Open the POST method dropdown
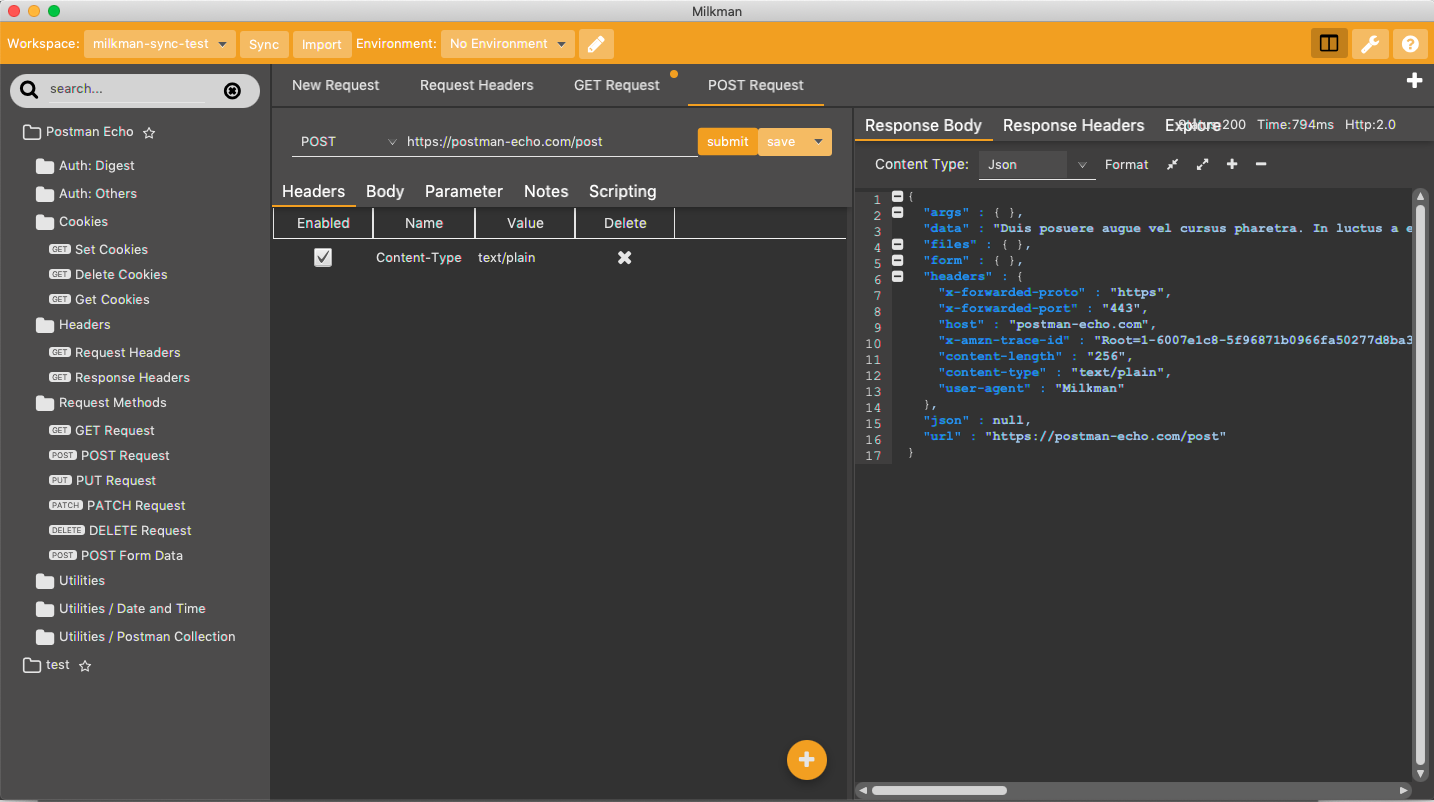The width and height of the screenshot is (1434, 802). [x=345, y=142]
